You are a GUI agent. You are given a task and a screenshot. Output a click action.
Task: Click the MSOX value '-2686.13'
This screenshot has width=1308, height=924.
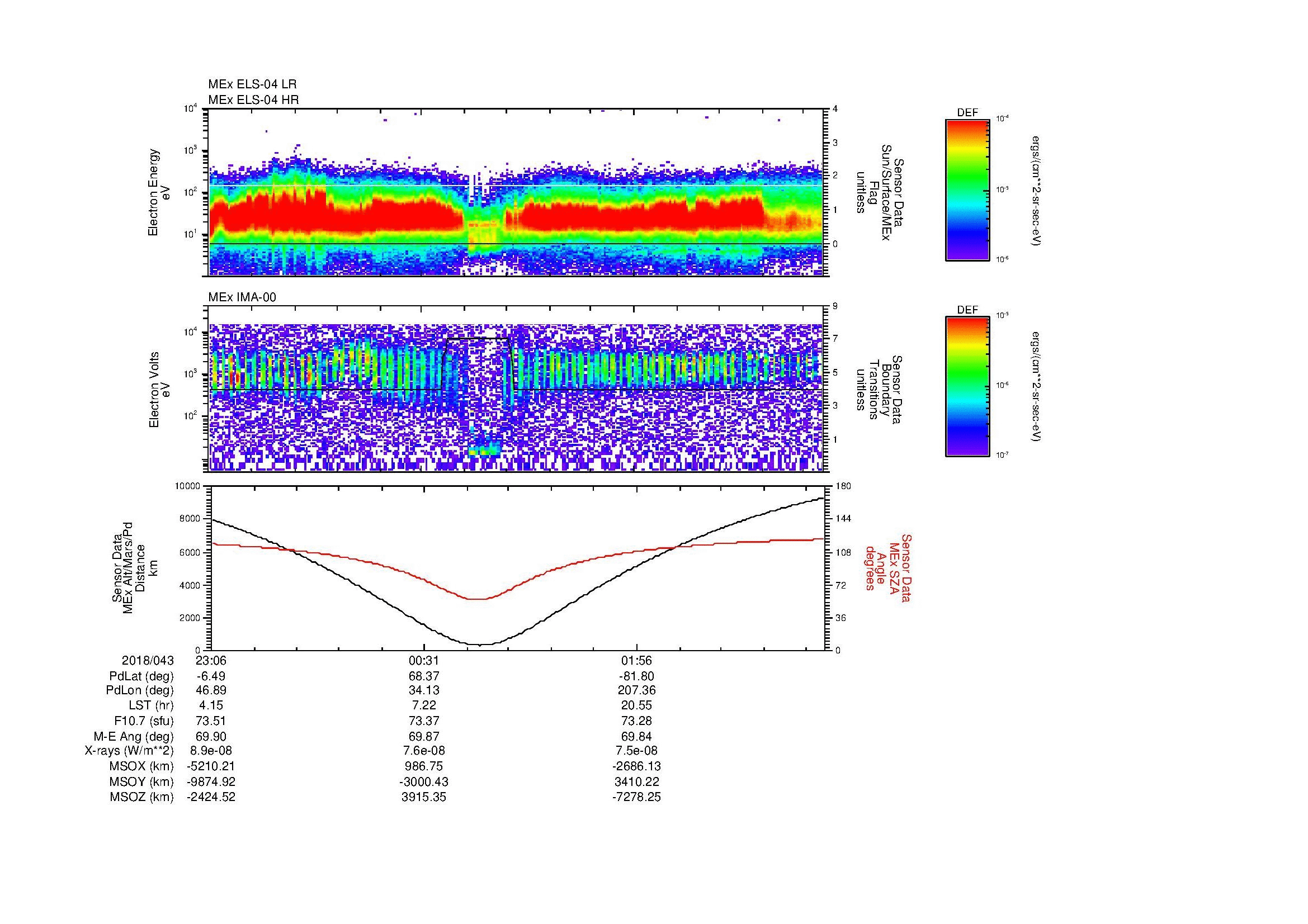tap(637, 766)
